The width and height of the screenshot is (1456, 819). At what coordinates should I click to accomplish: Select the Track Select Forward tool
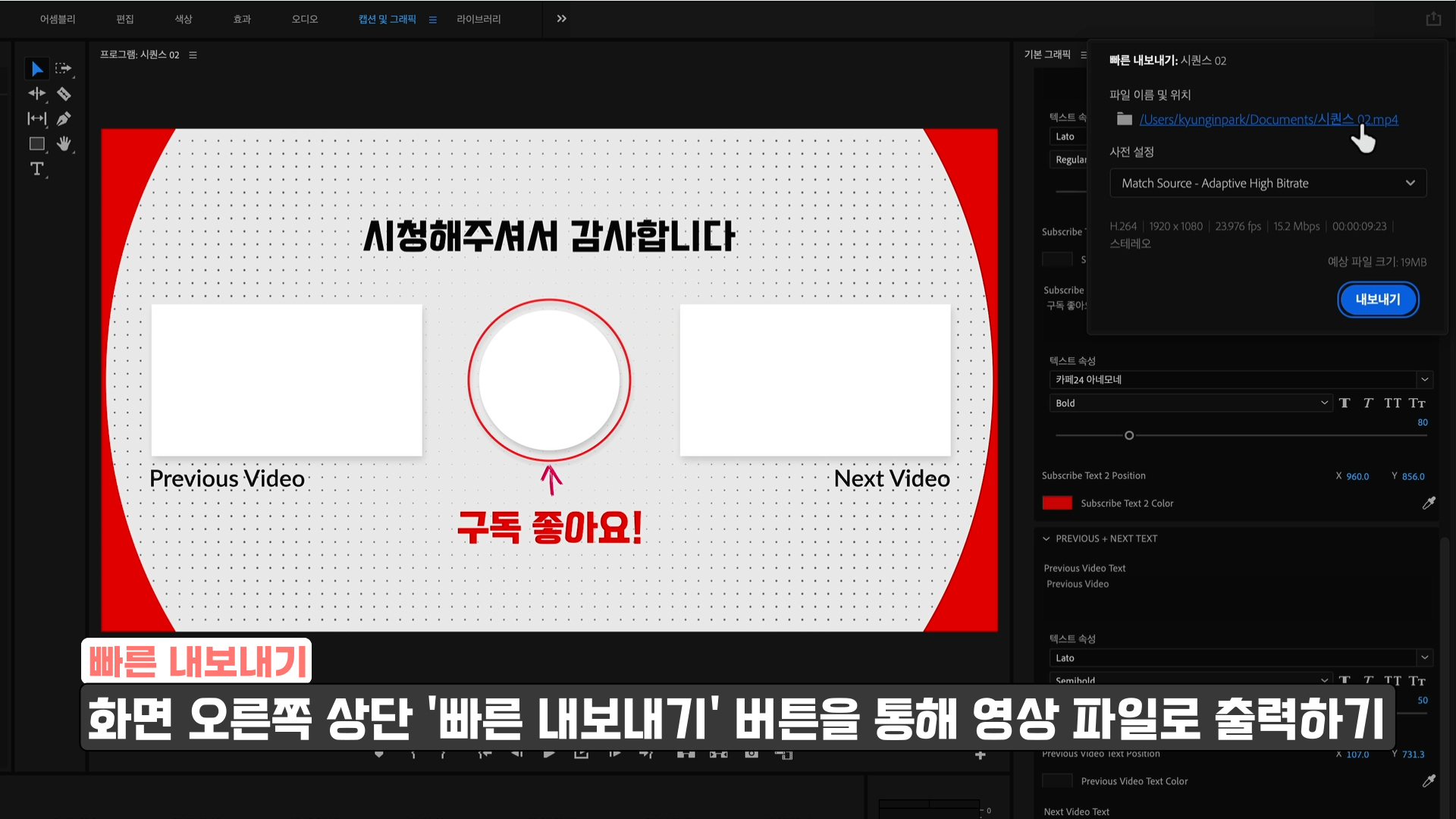64,69
